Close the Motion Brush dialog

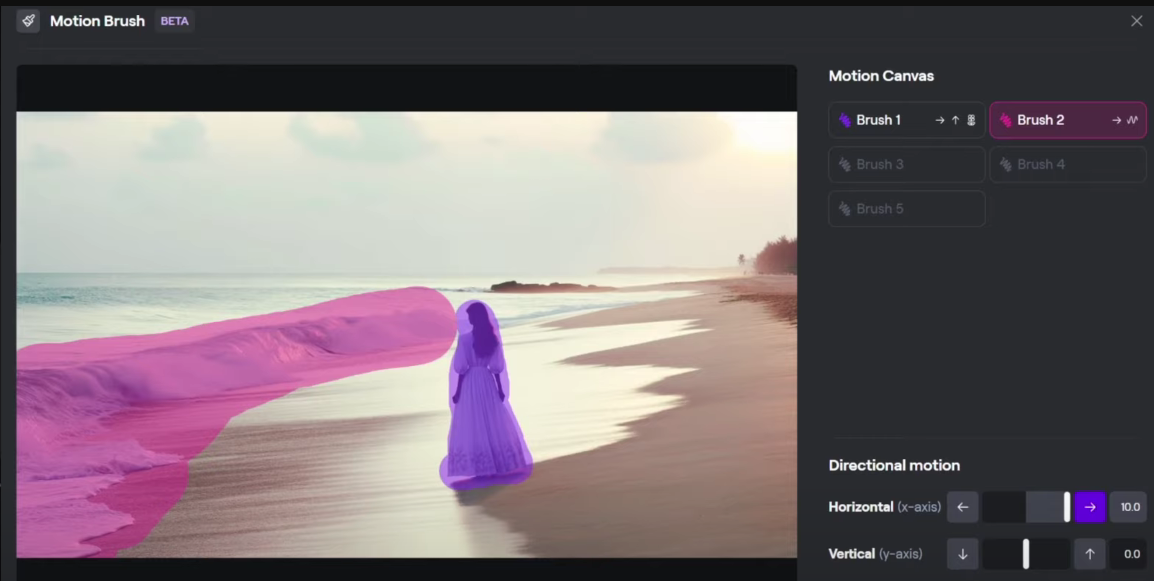point(1136,21)
